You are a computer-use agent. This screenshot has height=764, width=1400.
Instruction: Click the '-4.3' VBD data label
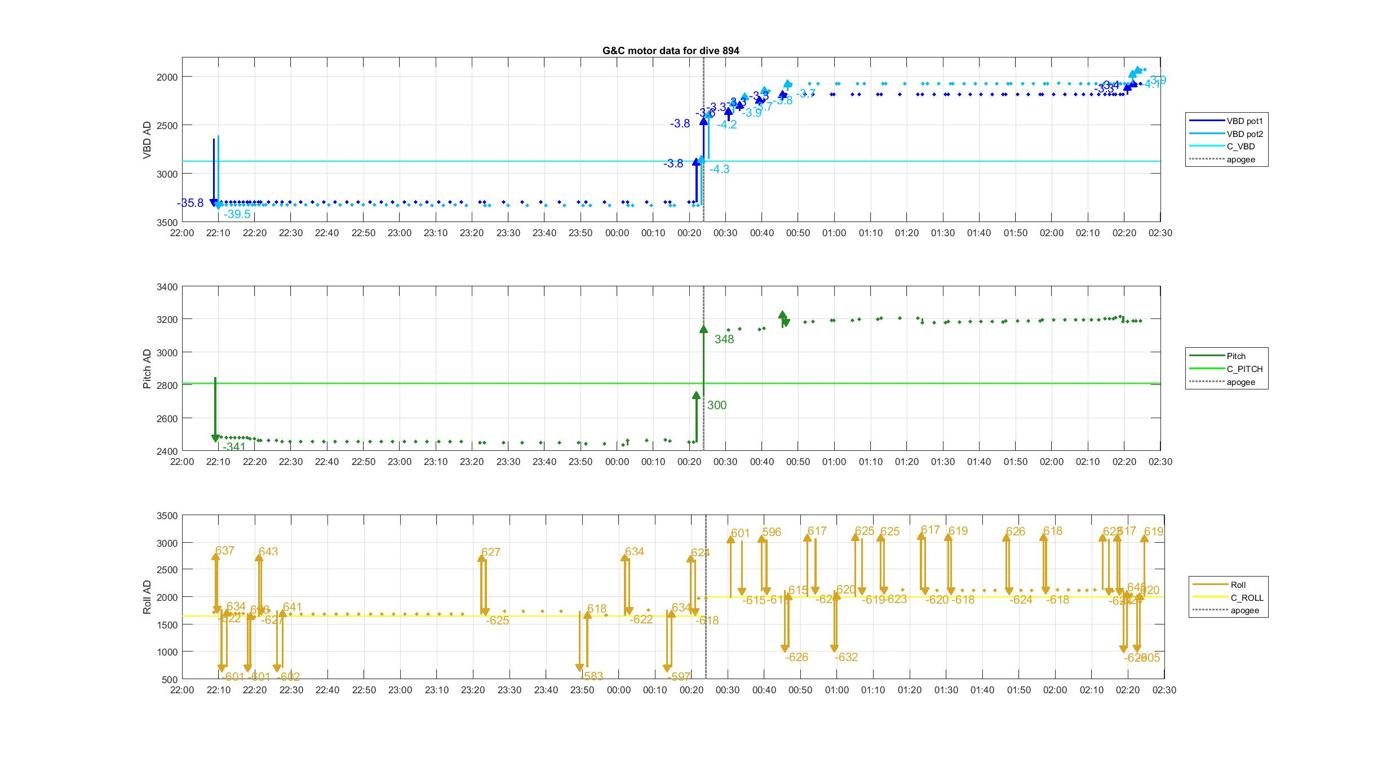(719, 169)
